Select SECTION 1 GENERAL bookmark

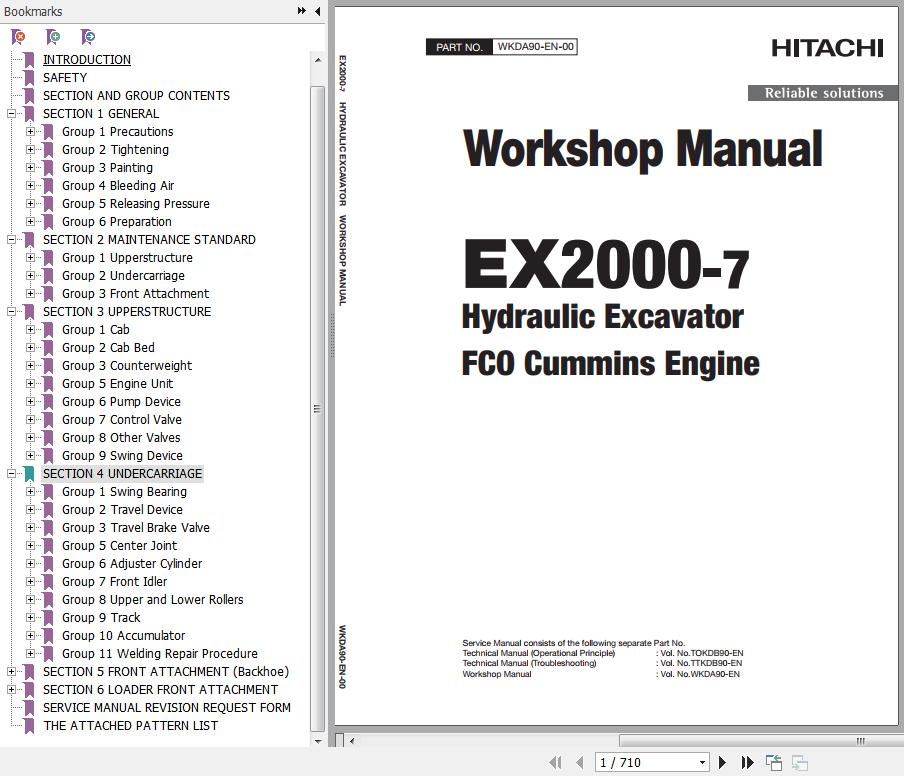point(101,114)
